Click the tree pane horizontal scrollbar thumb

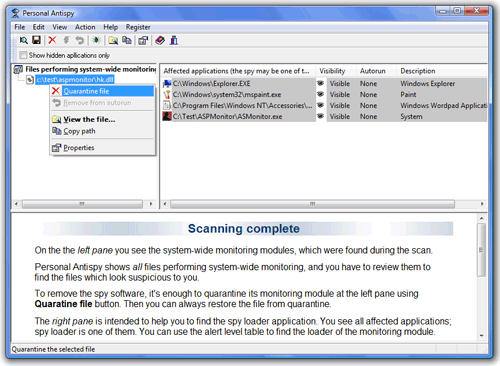(x=82, y=204)
